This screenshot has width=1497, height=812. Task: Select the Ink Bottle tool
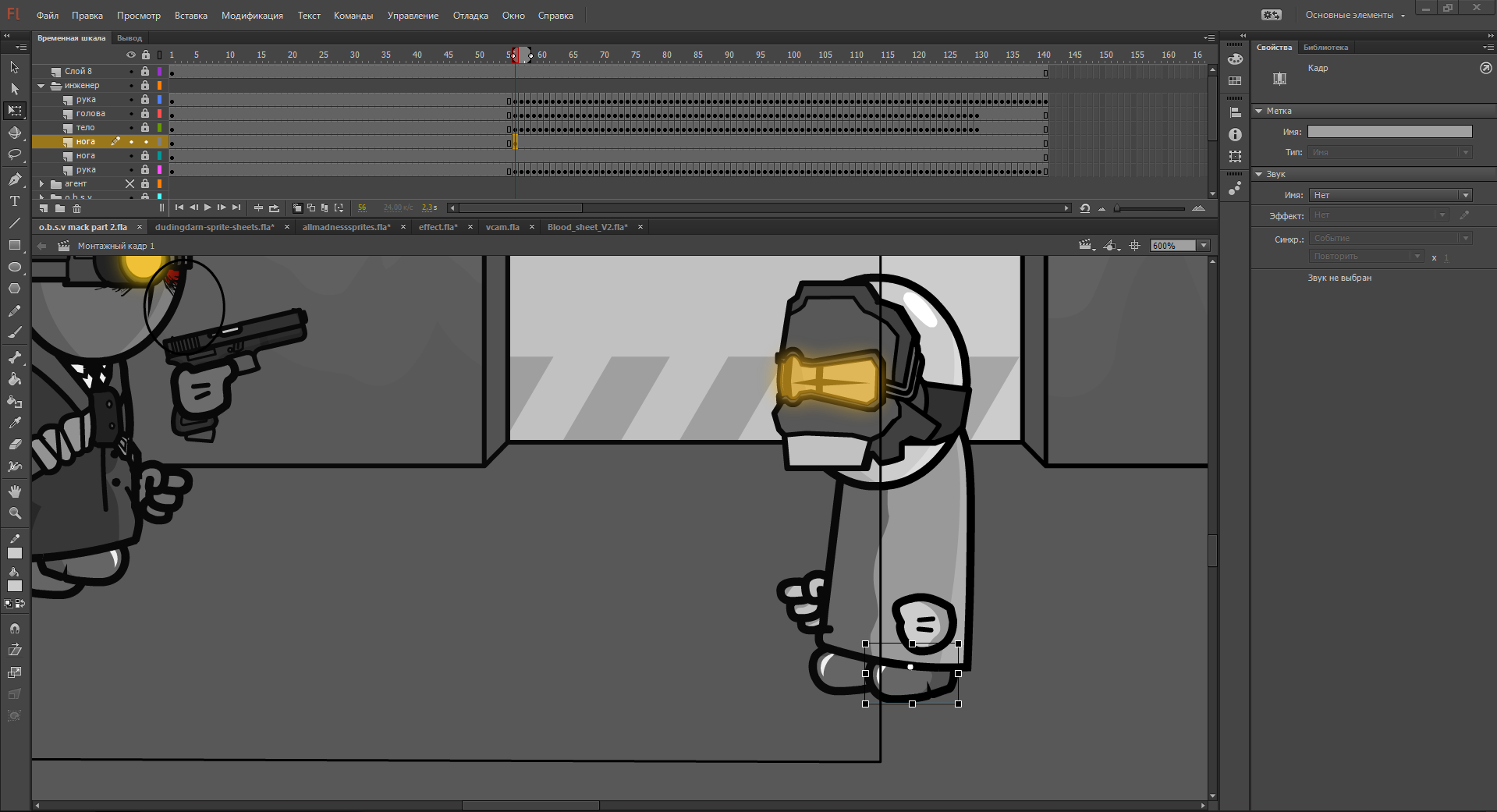tap(15, 401)
